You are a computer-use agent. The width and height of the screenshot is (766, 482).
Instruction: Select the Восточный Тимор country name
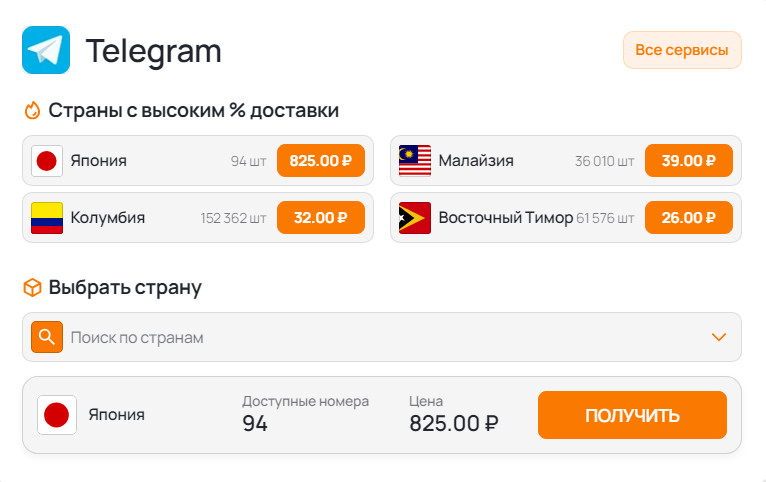[x=506, y=218]
